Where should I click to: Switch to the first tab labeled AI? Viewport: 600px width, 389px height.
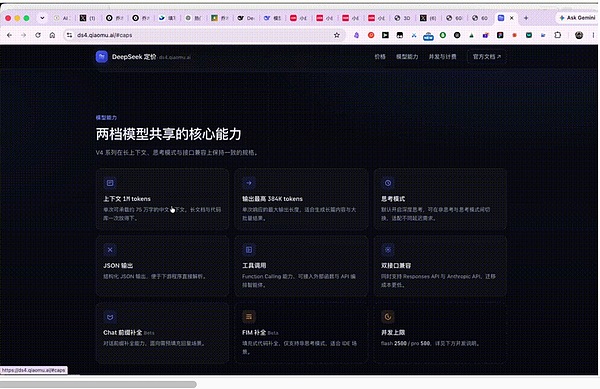coord(62,18)
